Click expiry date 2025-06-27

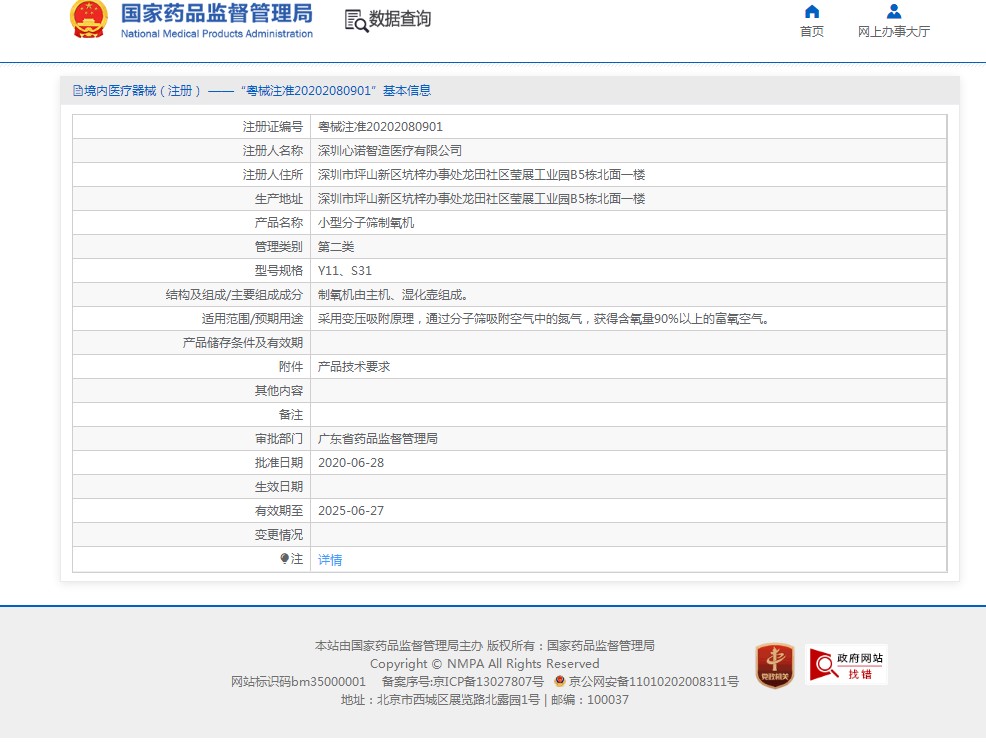[351, 511]
